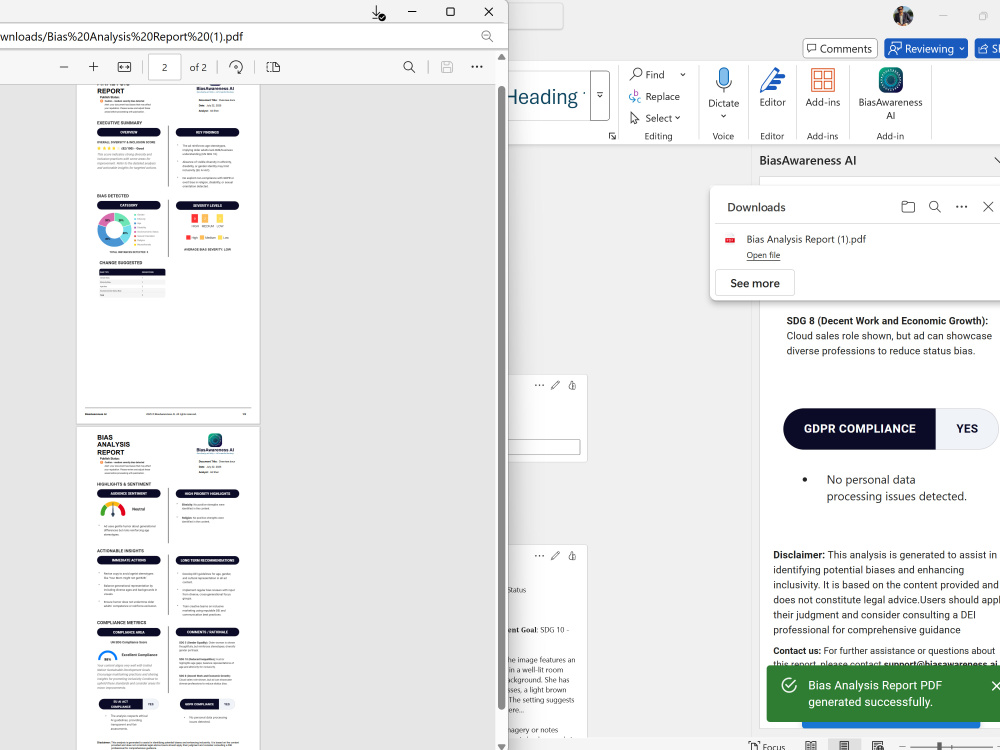Image resolution: width=1000 pixels, height=750 pixels.
Task: Click the YES compliance badge
Action: [967, 429]
